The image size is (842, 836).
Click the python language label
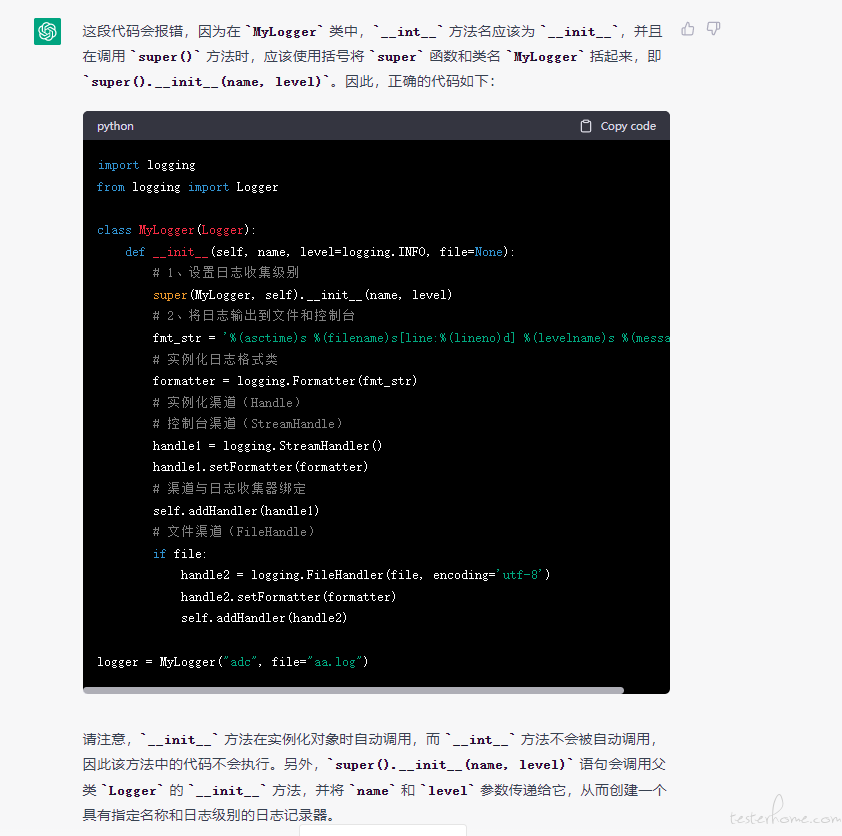pyautogui.click(x=115, y=126)
